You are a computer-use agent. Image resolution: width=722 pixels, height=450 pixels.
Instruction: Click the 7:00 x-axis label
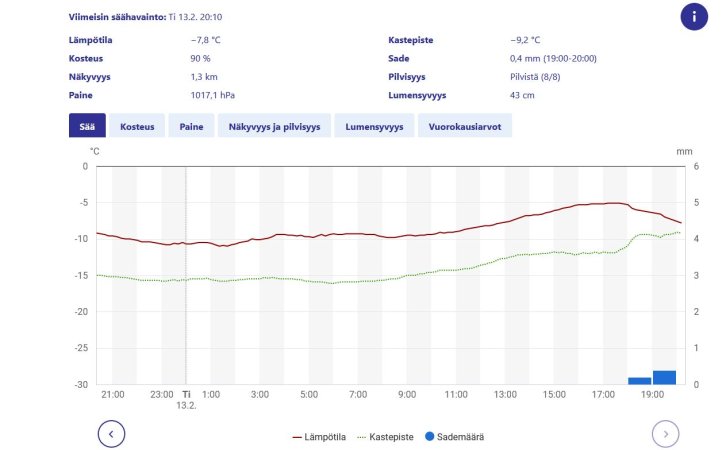pyautogui.click(x=358, y=394)
